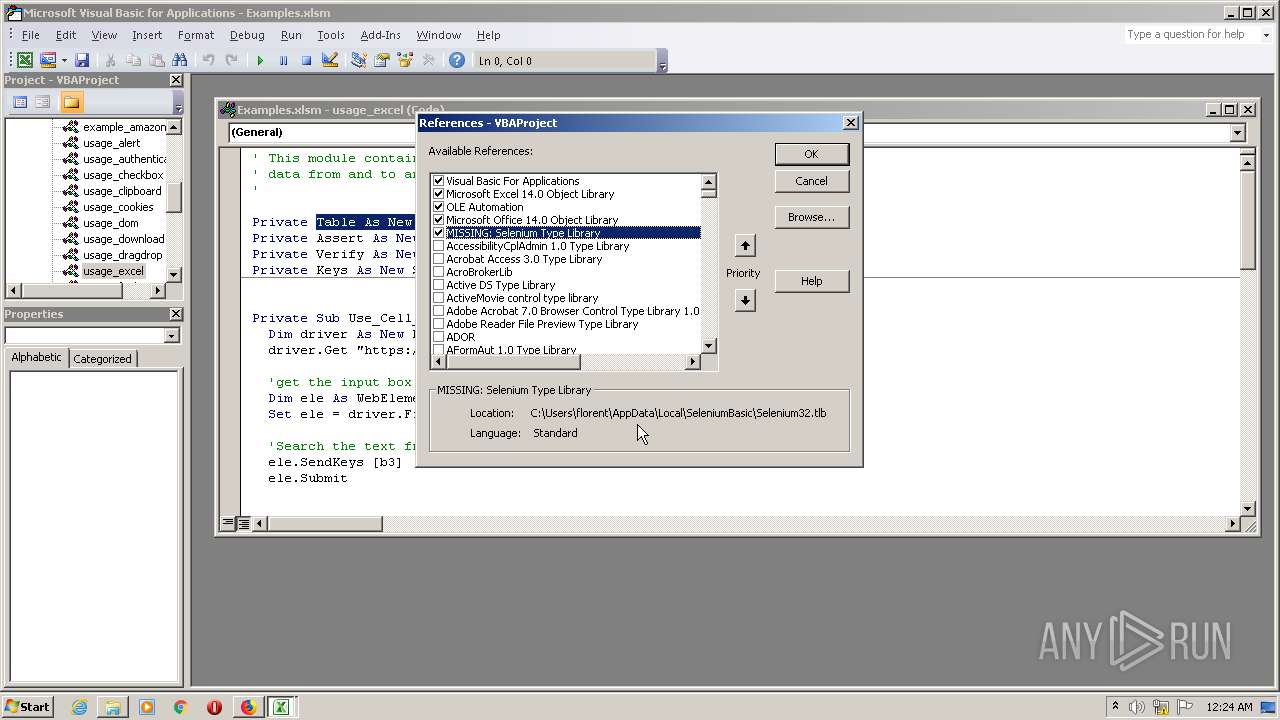Toggle Microsoft Excel 14.0 Object Library checkbox

point(438,194)
